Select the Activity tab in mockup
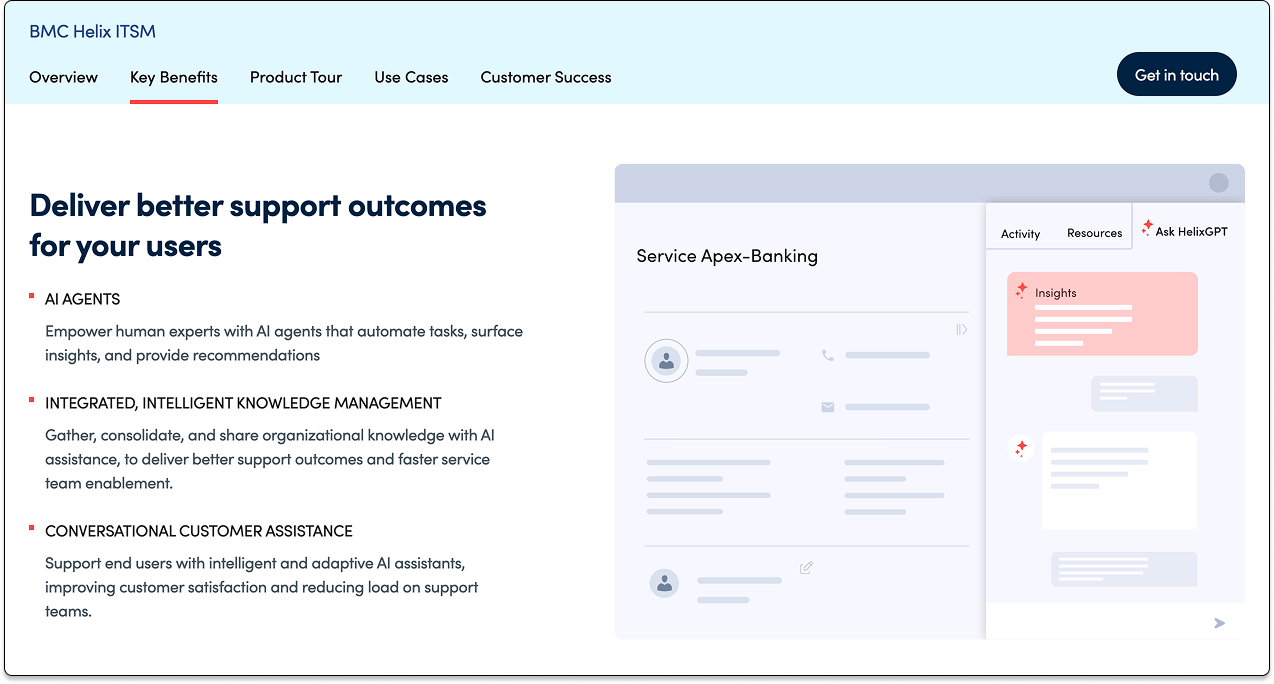Viewport: 1274px width, 684px height. coord(1020,234)
